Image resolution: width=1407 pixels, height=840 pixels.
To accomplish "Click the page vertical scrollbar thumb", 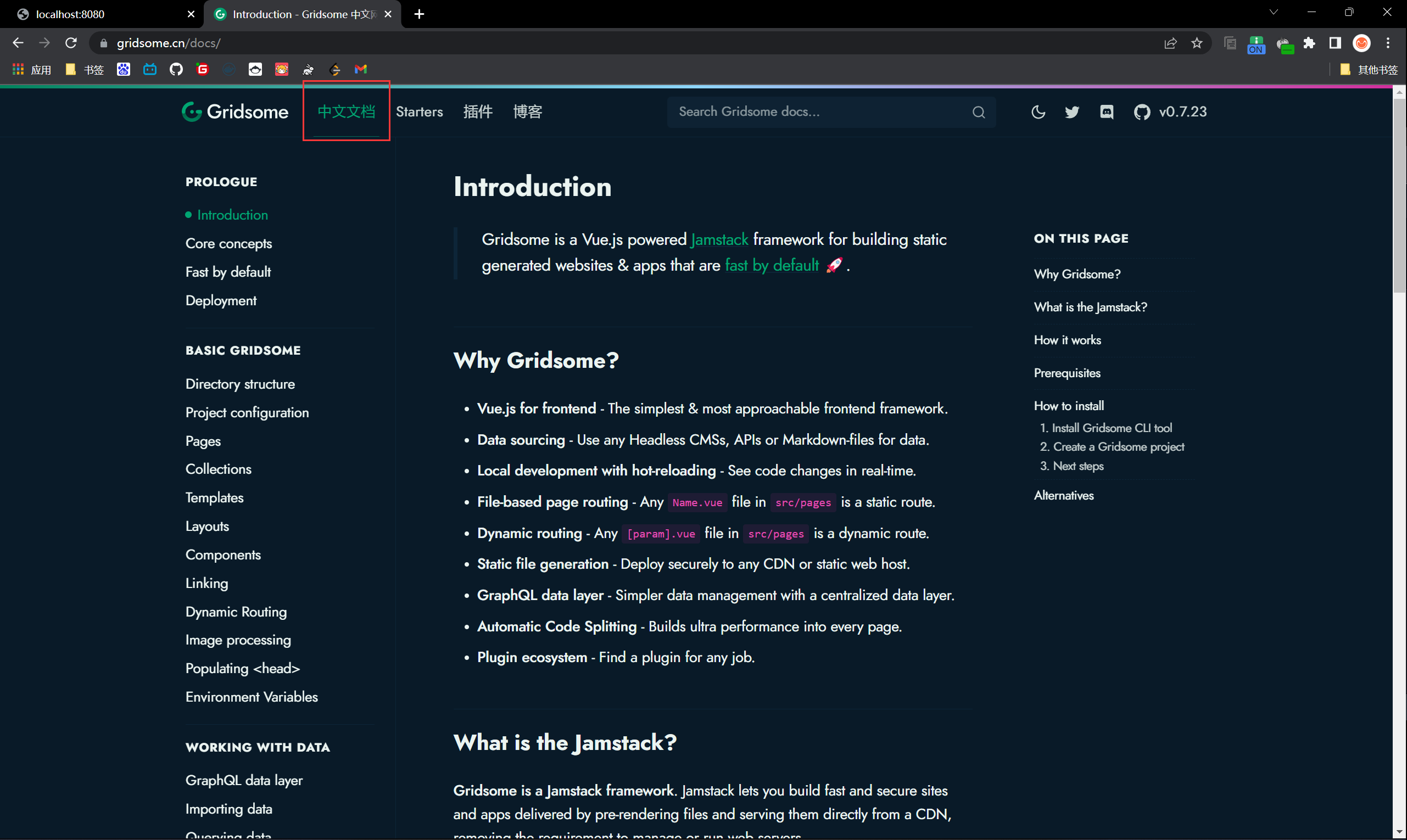I will (x=1399, y=195).
